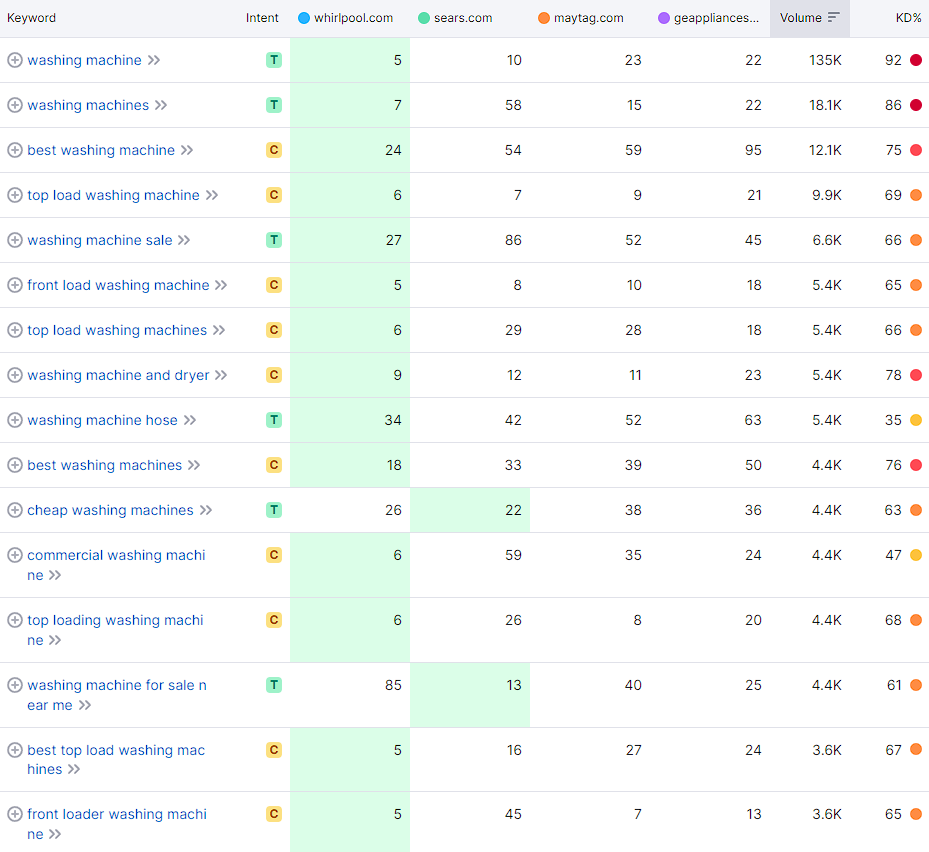Click the yellow KD dot for 'washing machine hose'
Screen dimensions: 929x852
coord(916,420)
